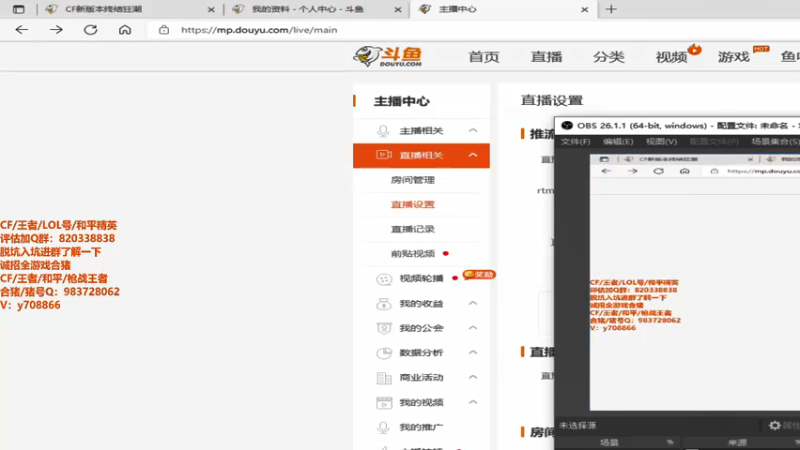This screenshot has height=450, width=800.
Task: Close the CF新版本 browser tab
Action: coord(211,10)
